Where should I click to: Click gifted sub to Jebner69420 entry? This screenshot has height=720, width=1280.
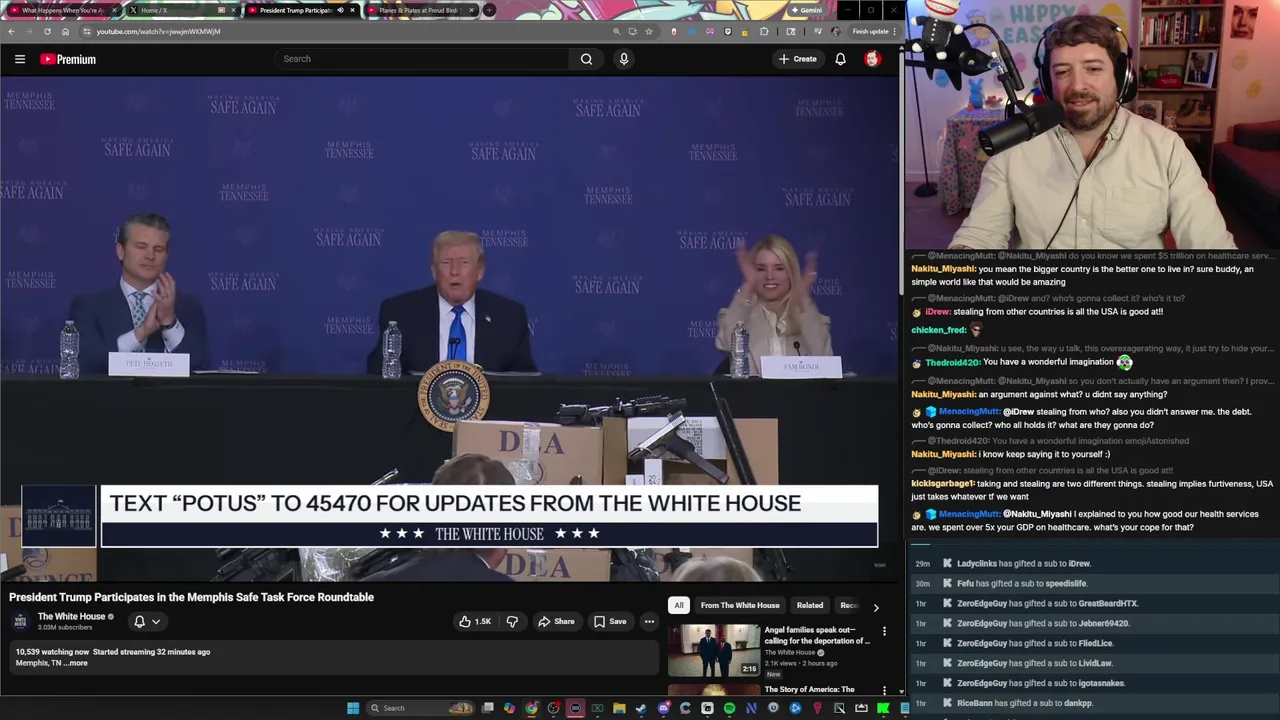tap(1043, 624)
